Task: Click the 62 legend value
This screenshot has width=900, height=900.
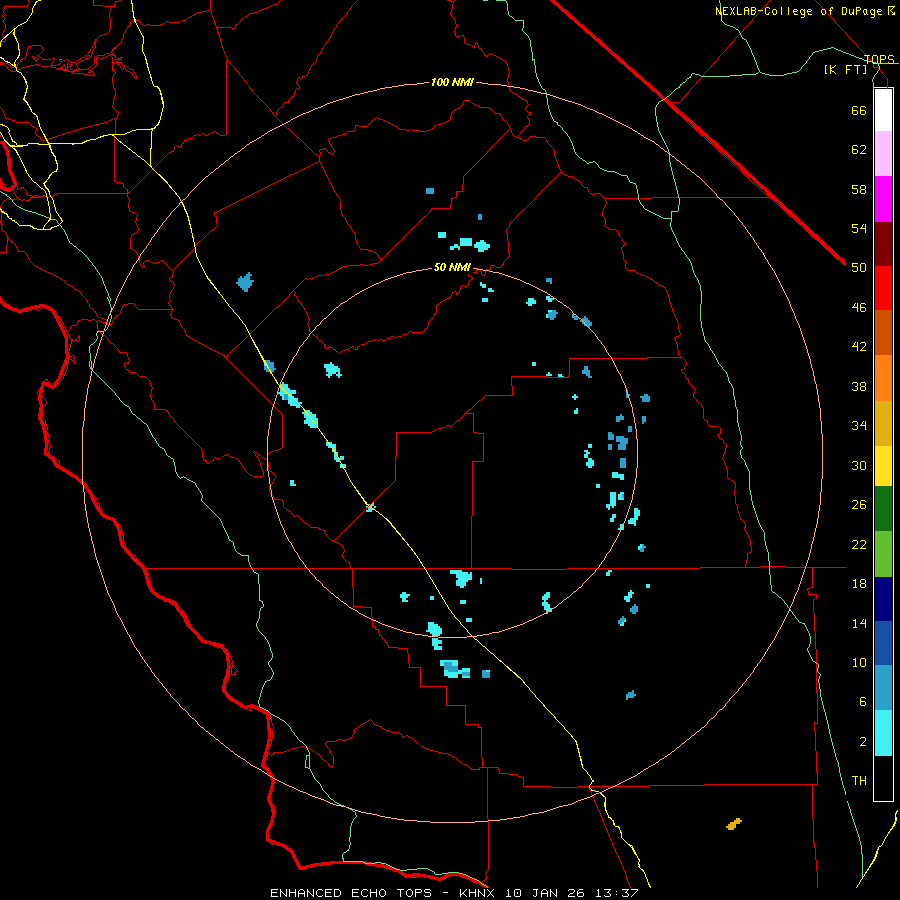Action: (x=859, y=150)
